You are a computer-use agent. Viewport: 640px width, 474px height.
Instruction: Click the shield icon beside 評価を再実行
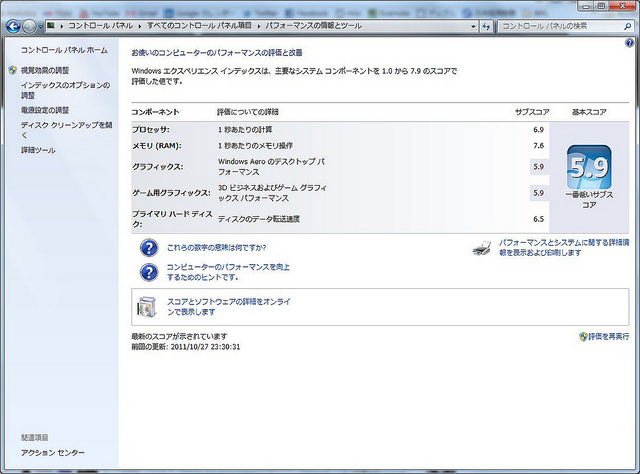pos(583,336)
